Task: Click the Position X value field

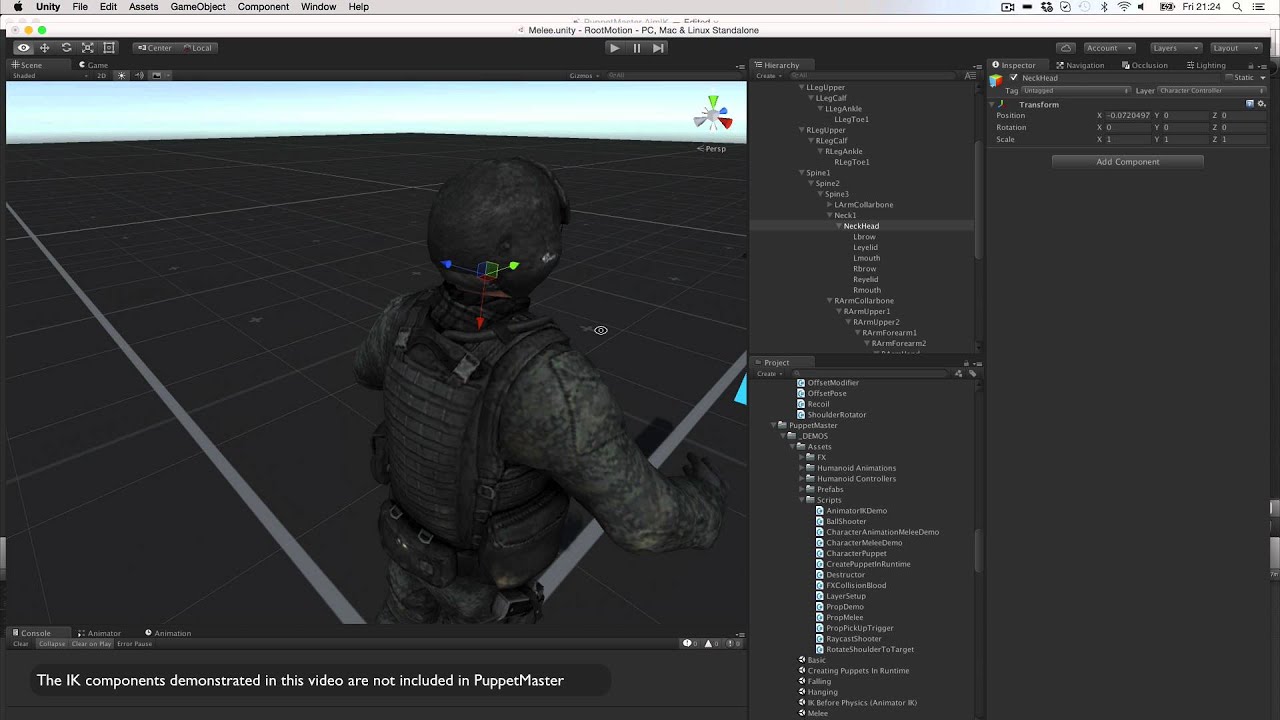Action: (x=1128, y=116)
